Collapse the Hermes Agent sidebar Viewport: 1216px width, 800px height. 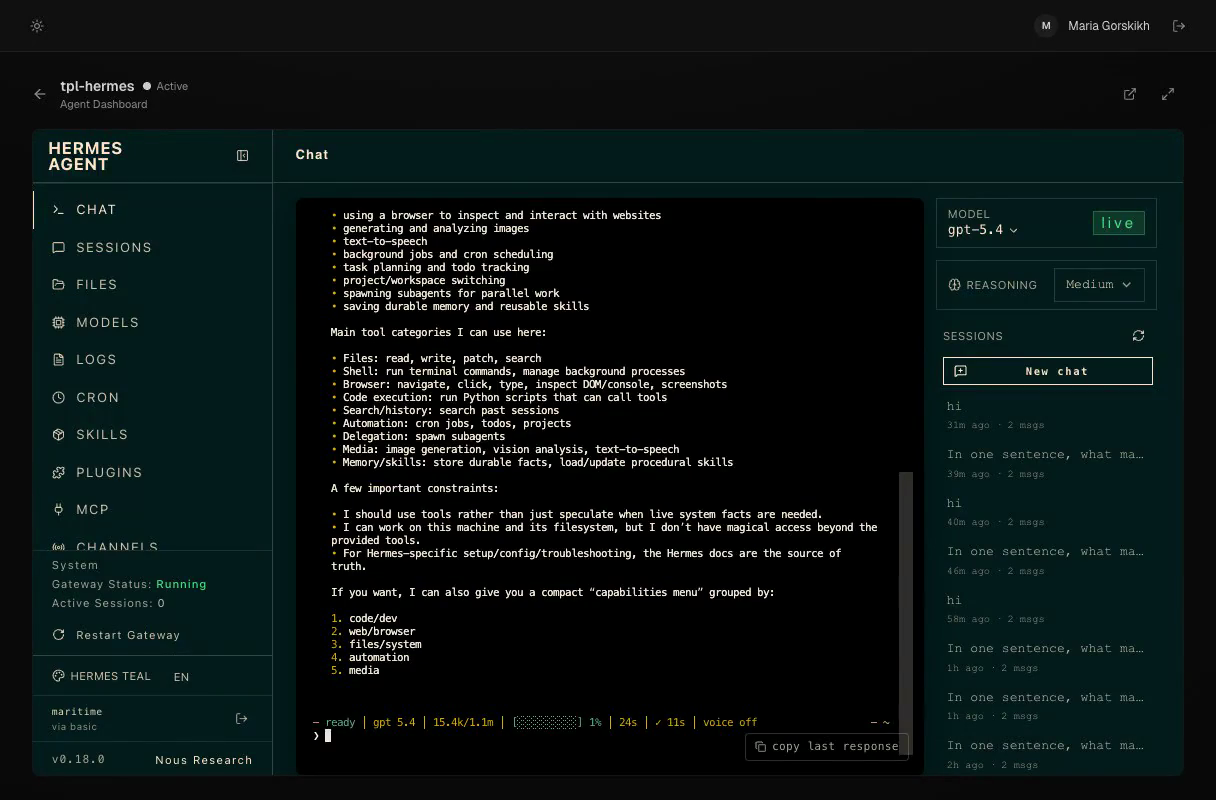(242, 155)
